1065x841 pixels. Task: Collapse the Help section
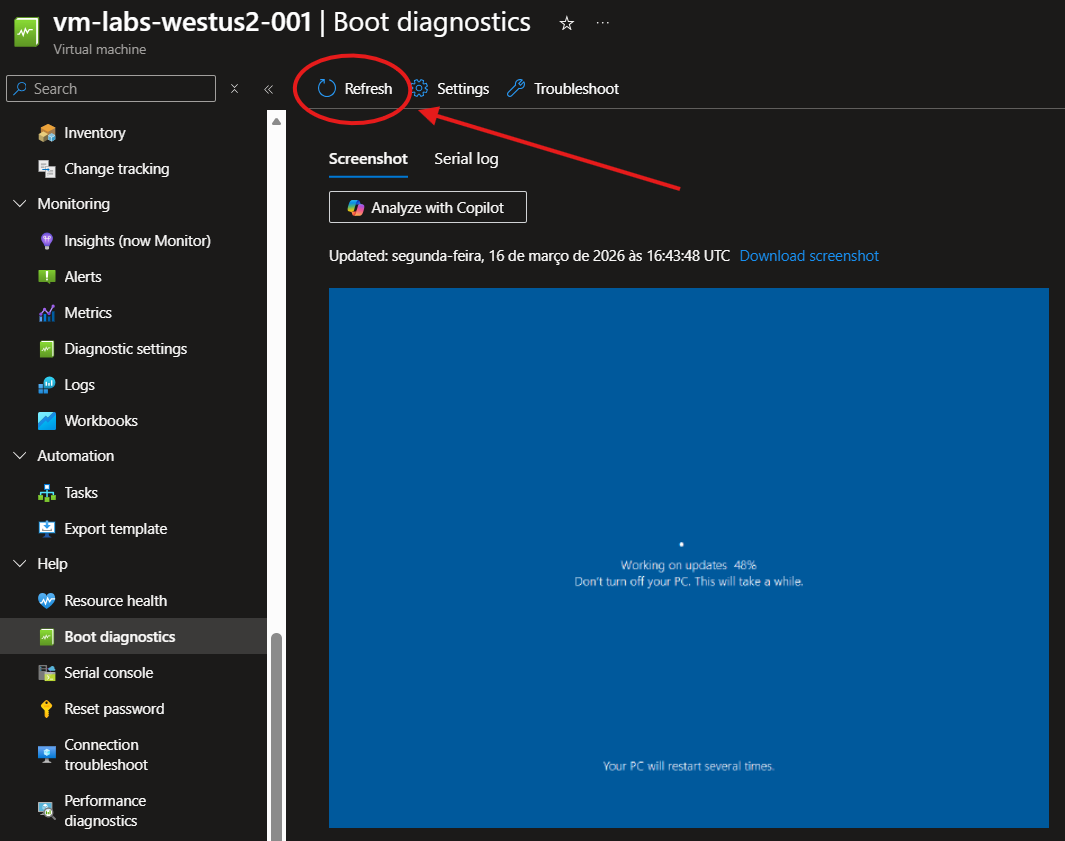click(20, 564)
